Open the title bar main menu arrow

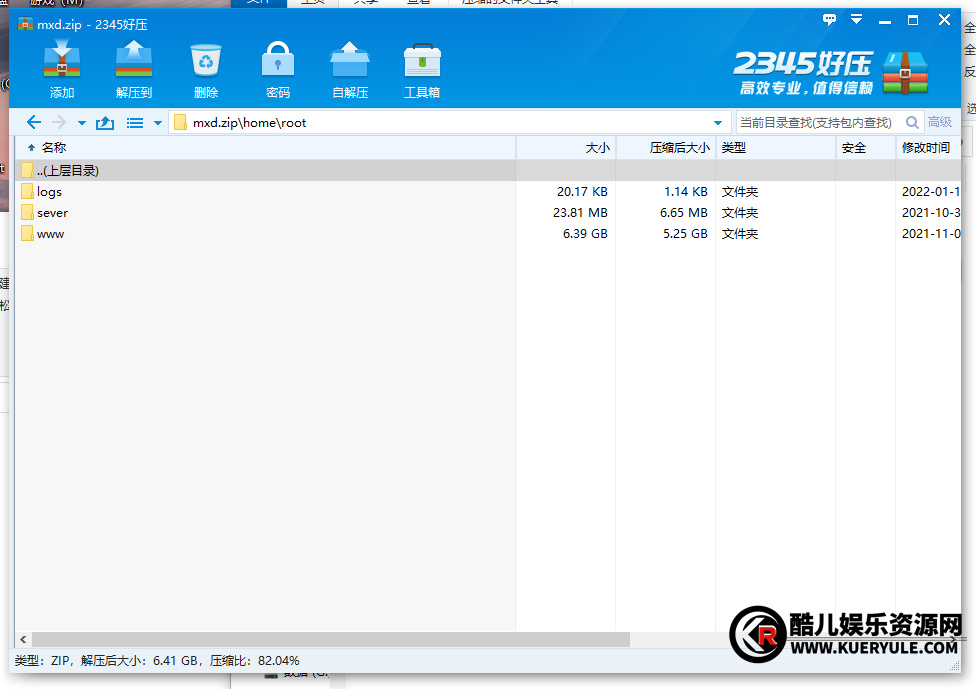coord(857,20)
